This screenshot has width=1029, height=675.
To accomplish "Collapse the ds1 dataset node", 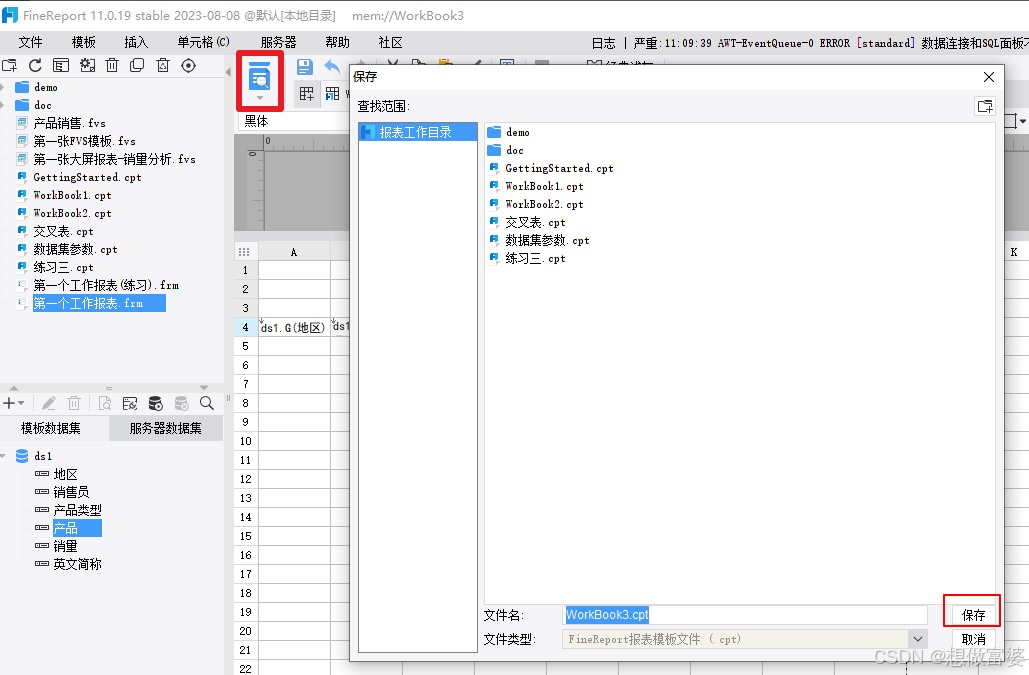I will pos(3,456).
